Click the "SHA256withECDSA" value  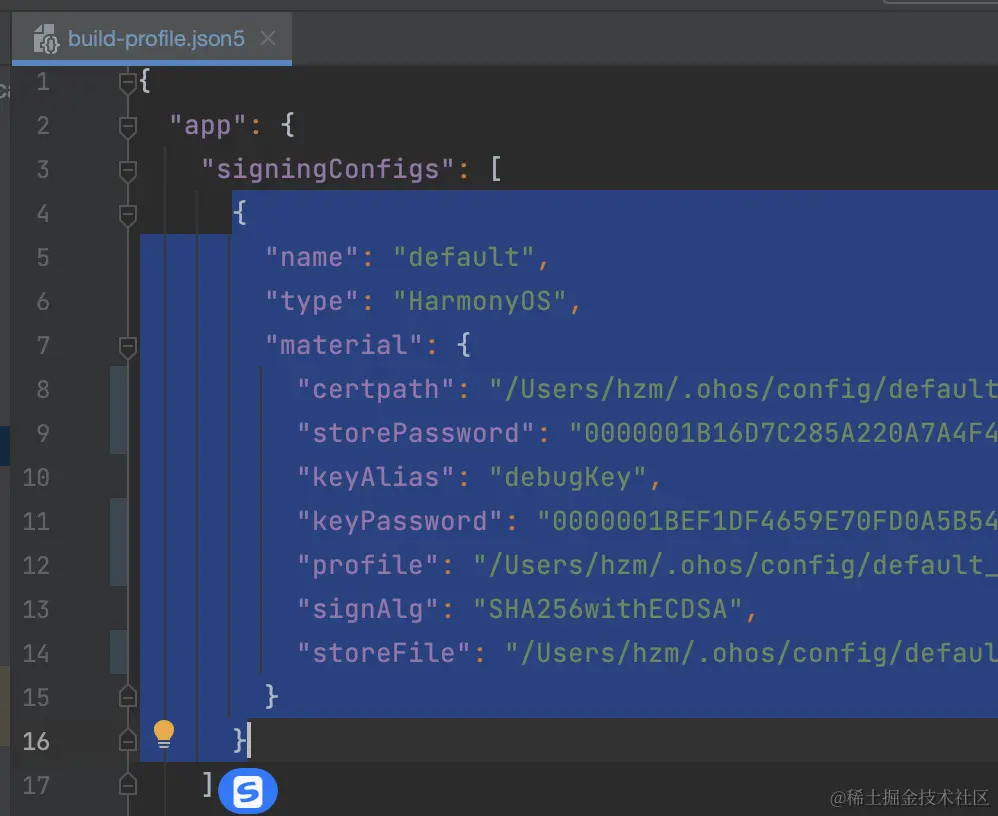pos(608,609)
